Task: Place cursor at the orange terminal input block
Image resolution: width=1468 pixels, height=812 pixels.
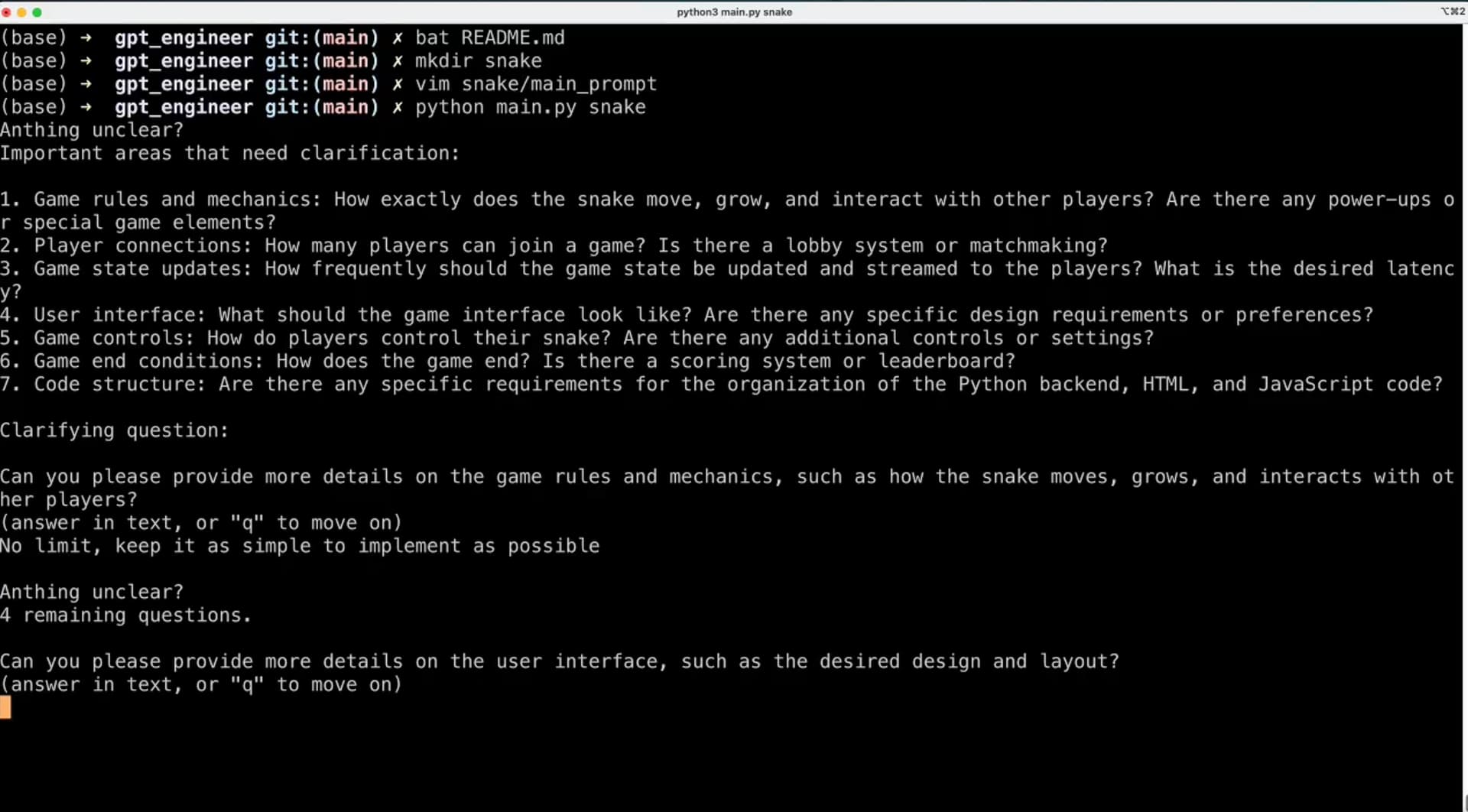Action: pyautogui.click(x=6, y=707)
